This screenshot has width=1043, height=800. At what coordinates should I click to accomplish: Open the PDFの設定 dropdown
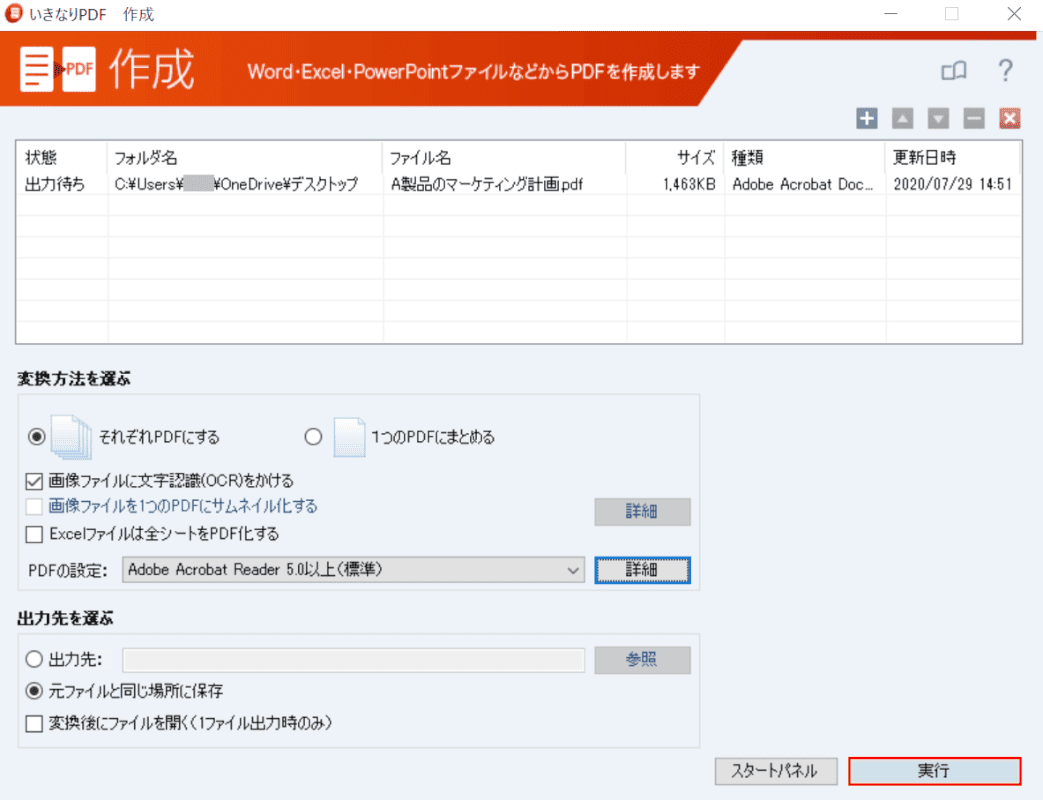click(353, 570)
